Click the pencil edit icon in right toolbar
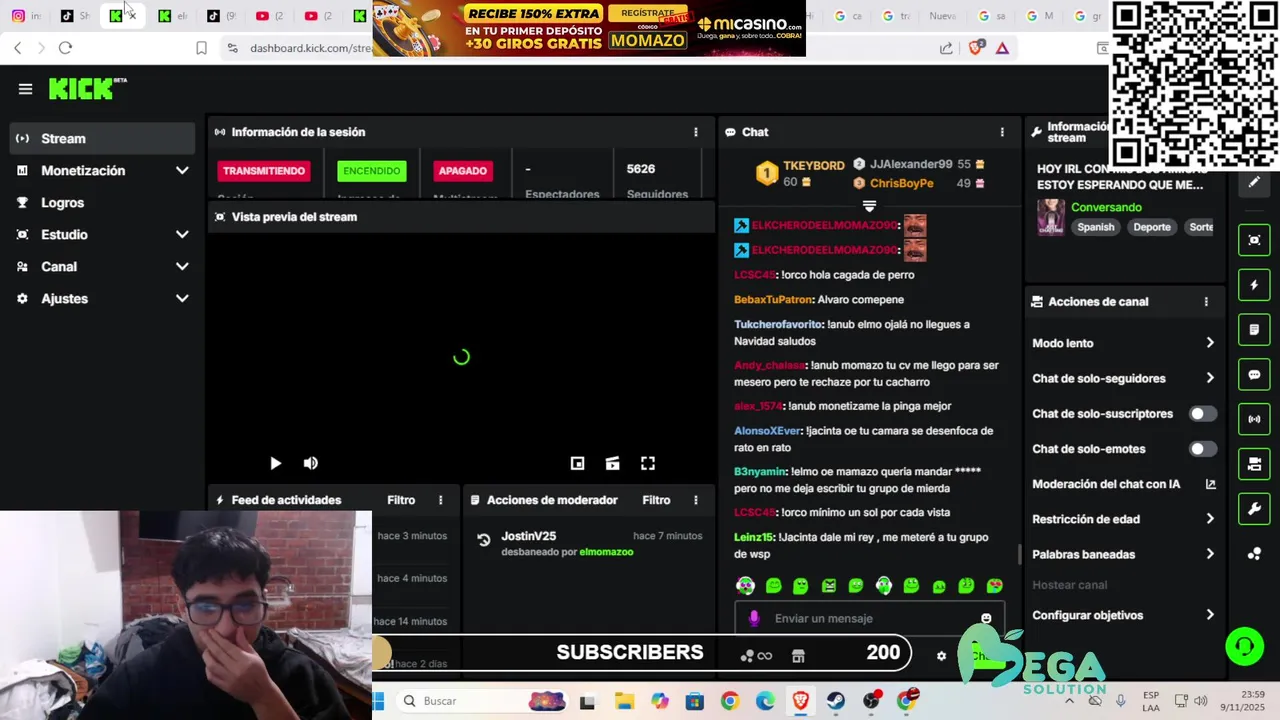 point(1254,182)
